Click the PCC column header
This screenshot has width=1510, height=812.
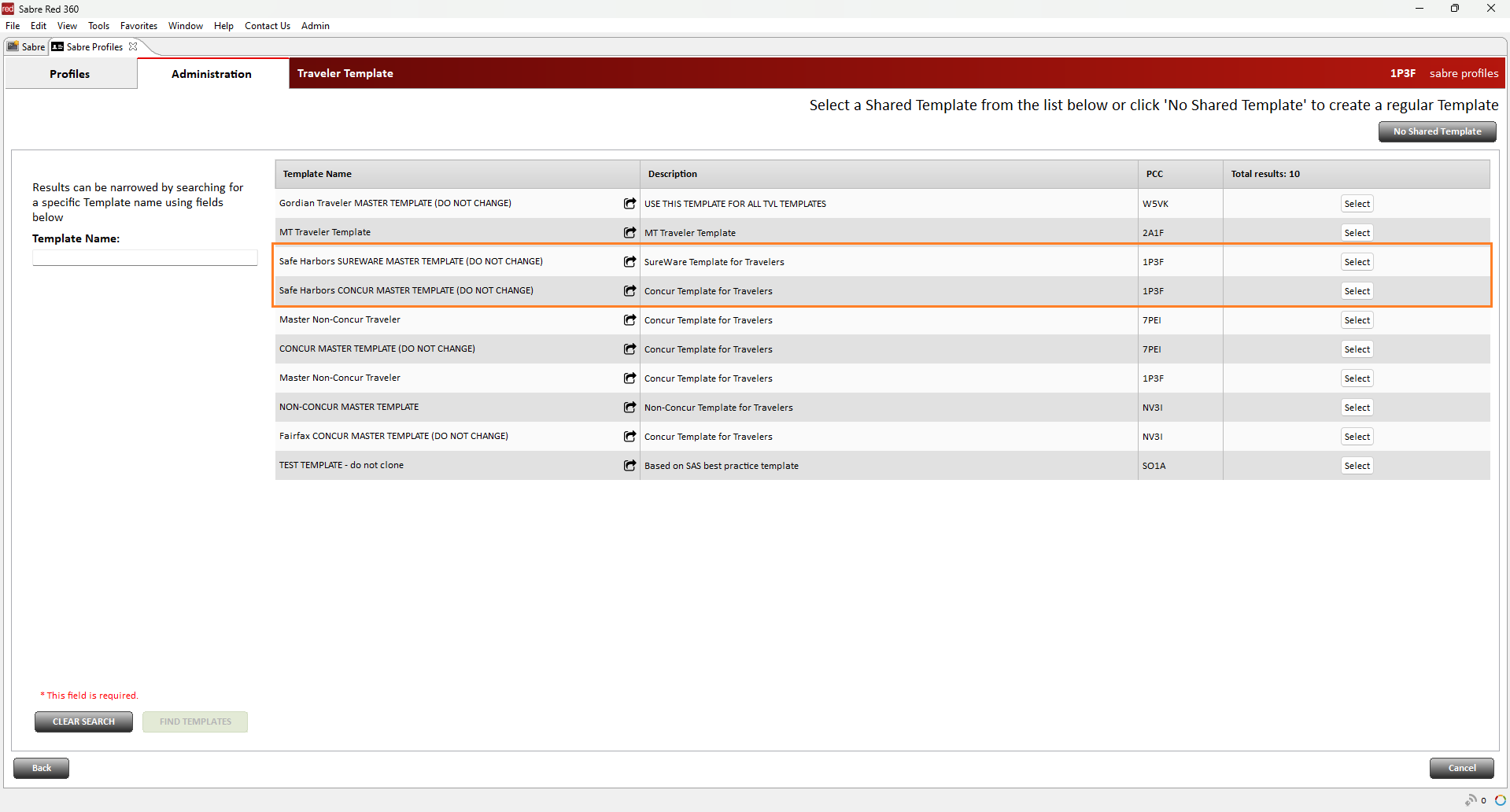(x=1180, y=174)
